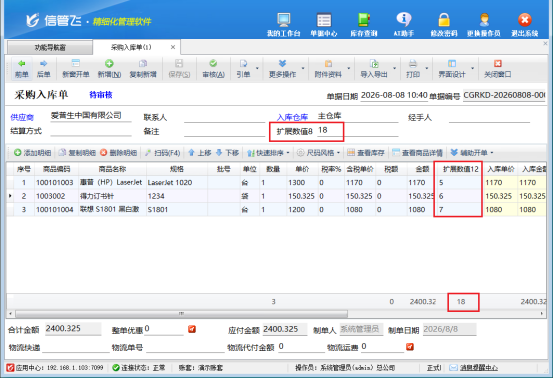Image resolution: width=553 pixels, height=379 pixels.
Task: Go to previous document with 前单
Action: pyautogui.click(x=22, y=68)
